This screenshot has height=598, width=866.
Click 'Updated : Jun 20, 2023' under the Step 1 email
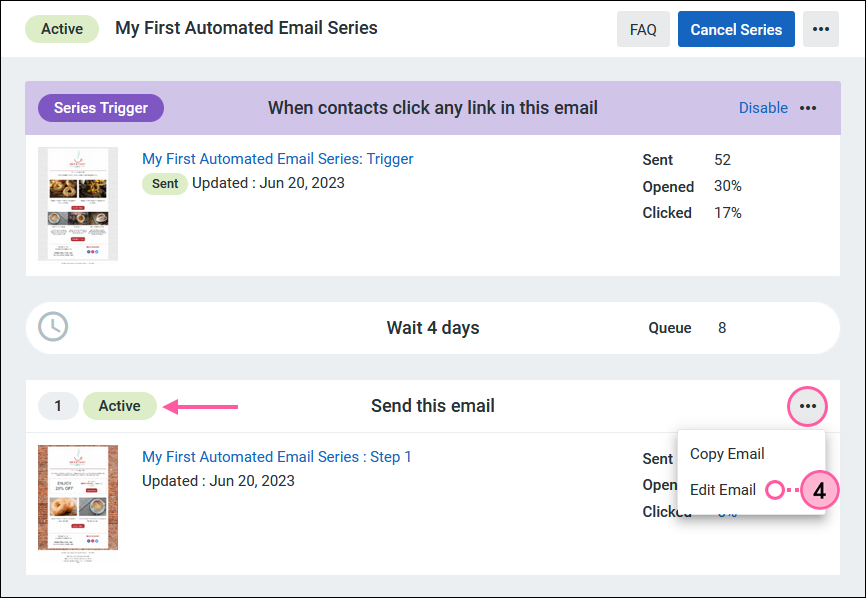pyautogui.click(x=218, y=481)
